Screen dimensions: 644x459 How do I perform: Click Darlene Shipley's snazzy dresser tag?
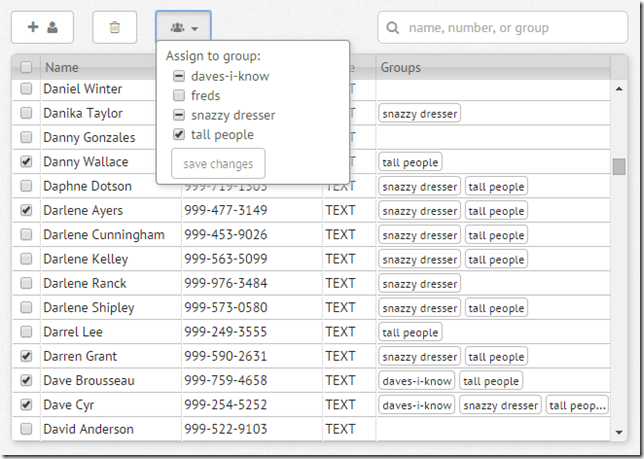pos(419,308)
